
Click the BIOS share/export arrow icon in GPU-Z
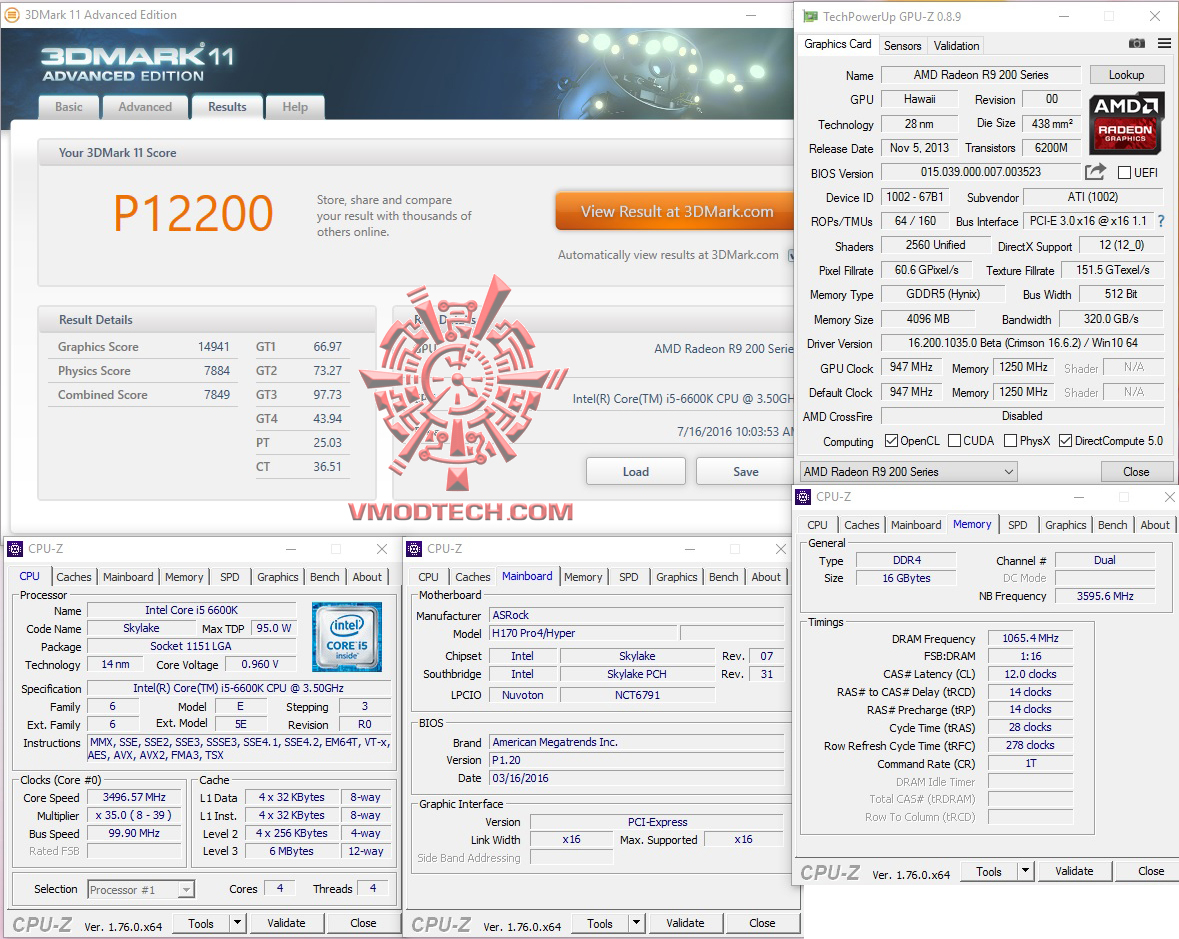point(1095,172)
